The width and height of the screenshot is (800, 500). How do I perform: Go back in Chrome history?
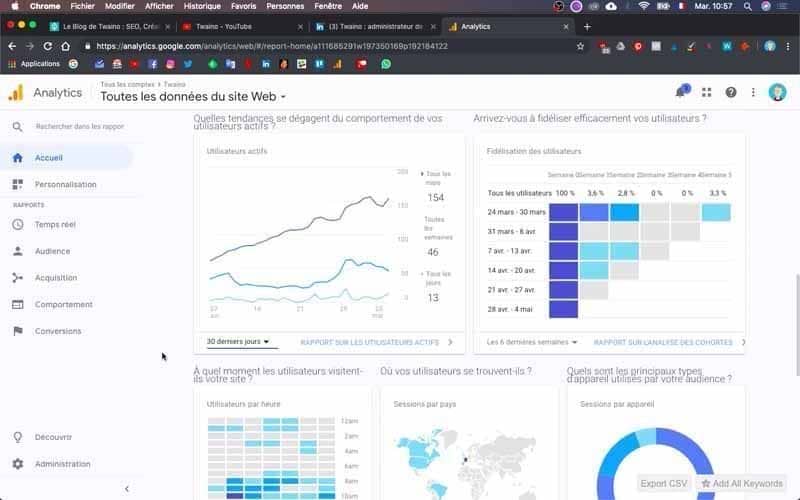point(12,46)
